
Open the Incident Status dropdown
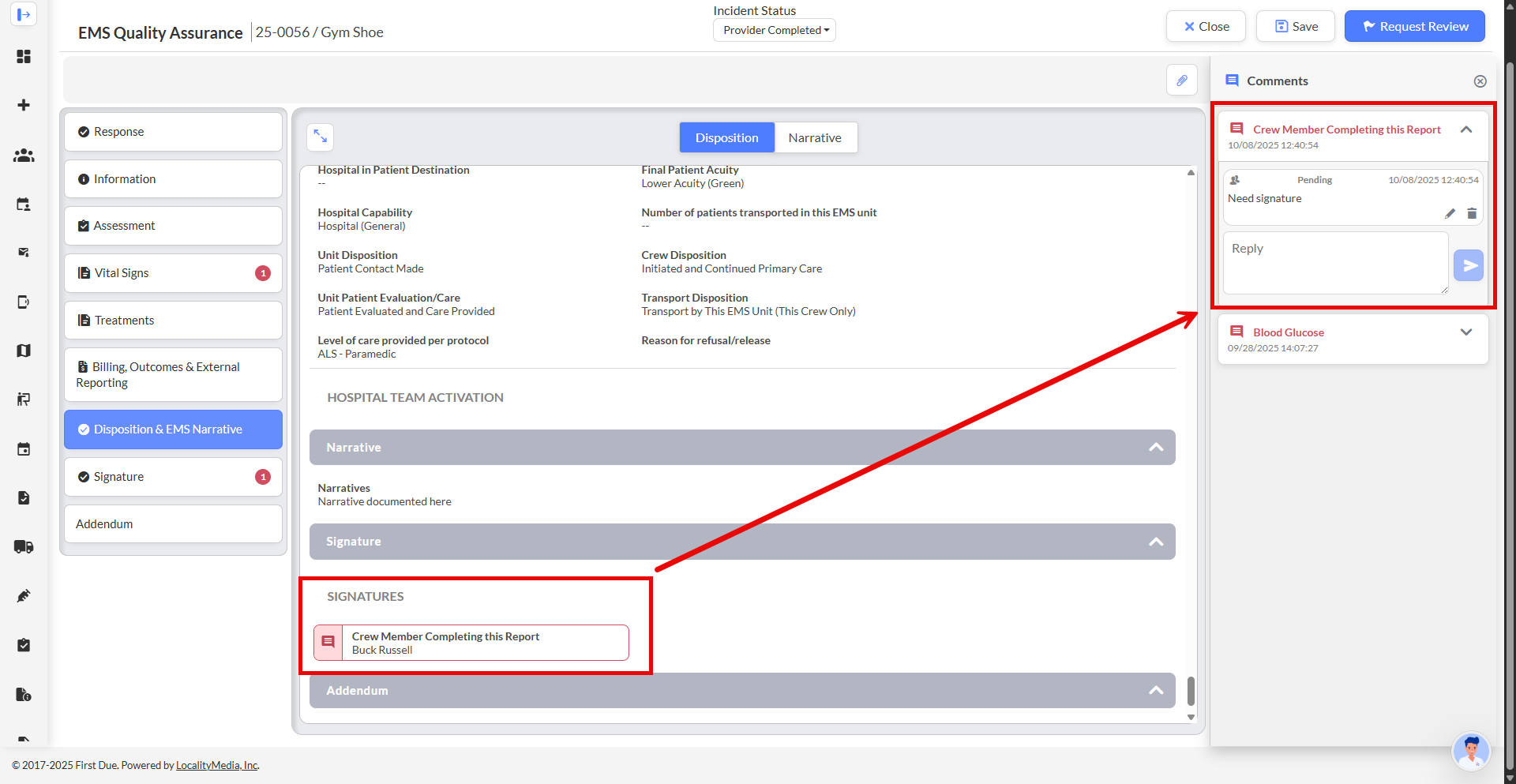[x=774, y=30]
